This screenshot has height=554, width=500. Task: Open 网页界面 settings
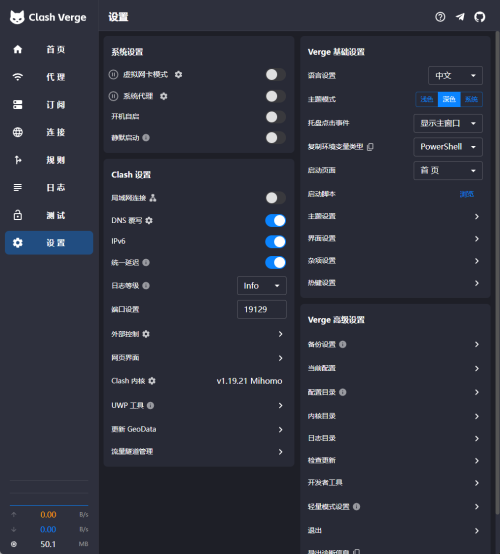point(199,358)
